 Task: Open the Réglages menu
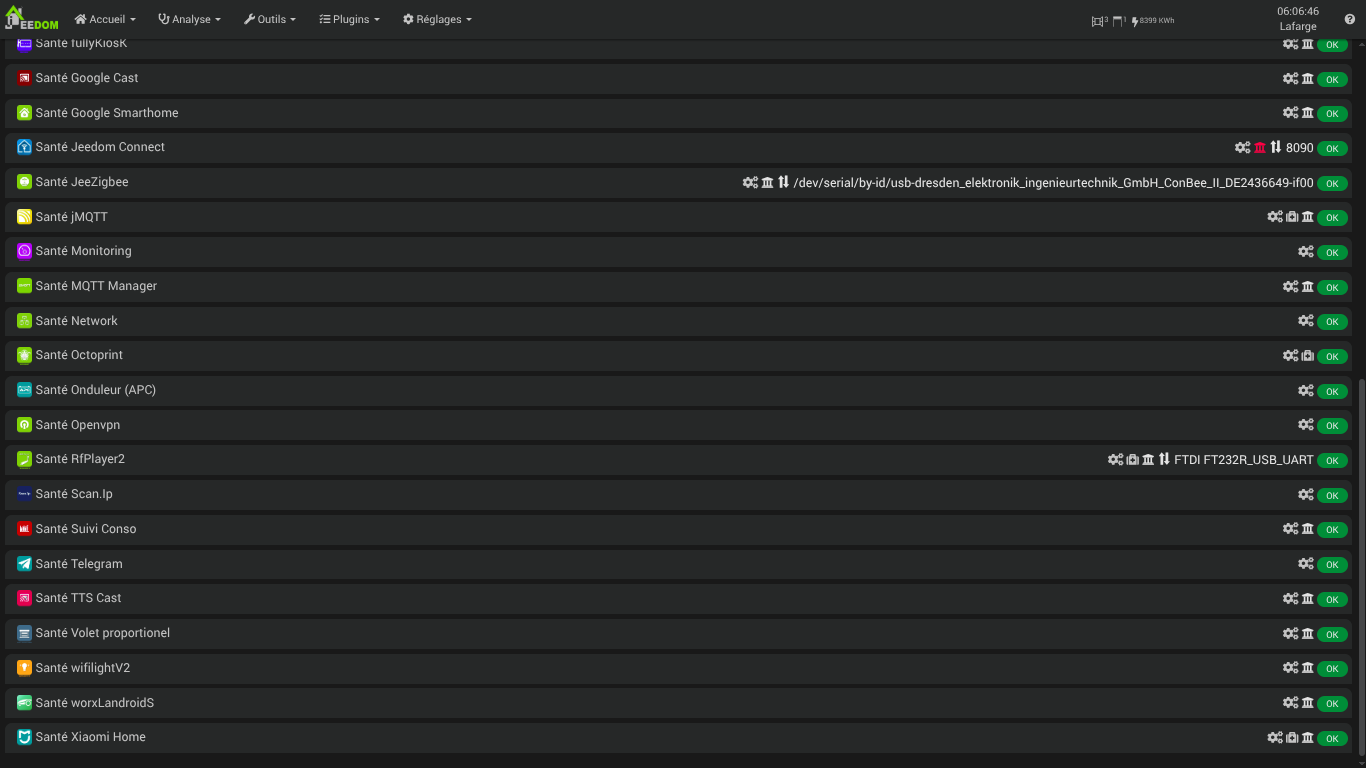pos(437,19)
